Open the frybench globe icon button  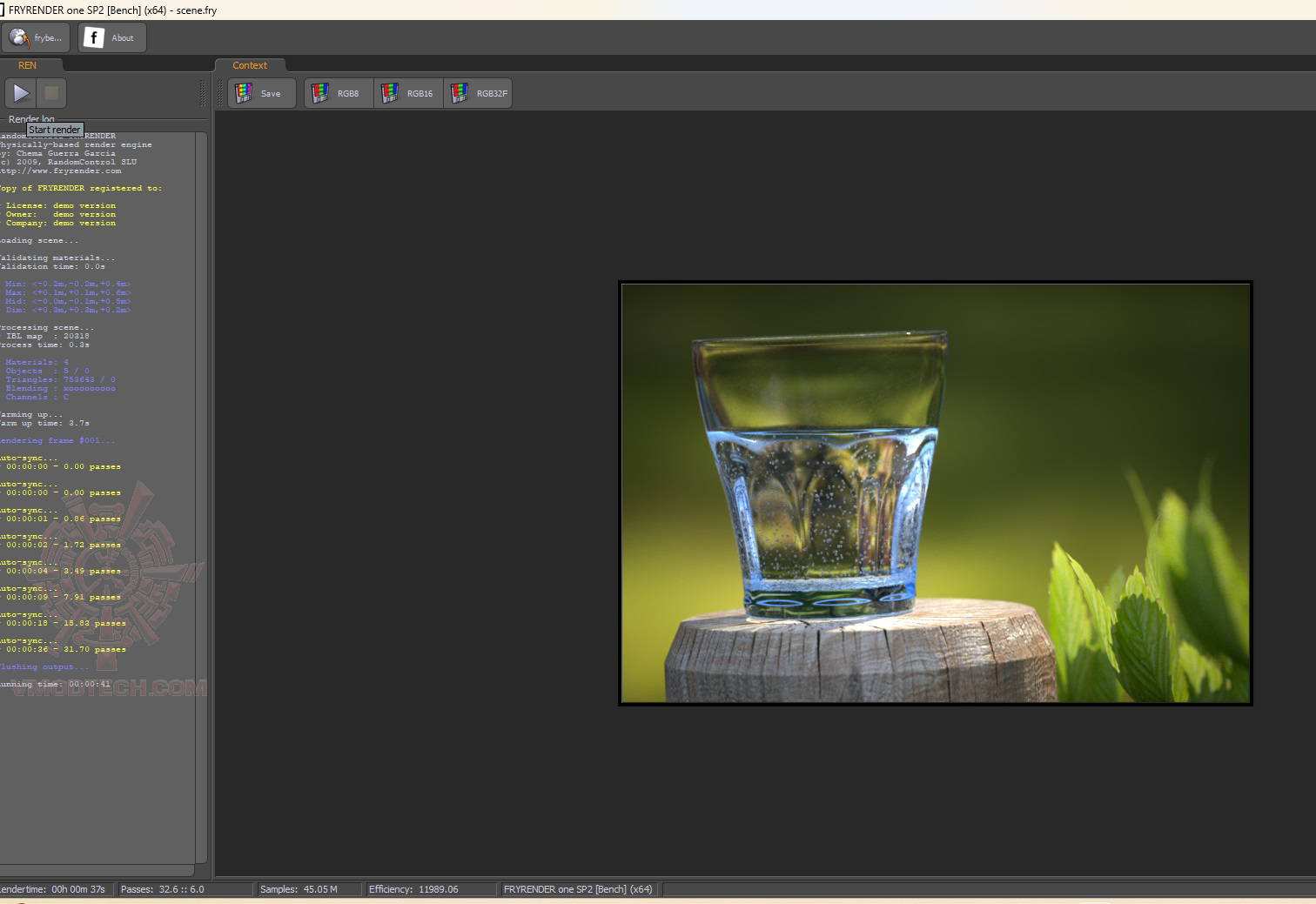click(36, 37)
